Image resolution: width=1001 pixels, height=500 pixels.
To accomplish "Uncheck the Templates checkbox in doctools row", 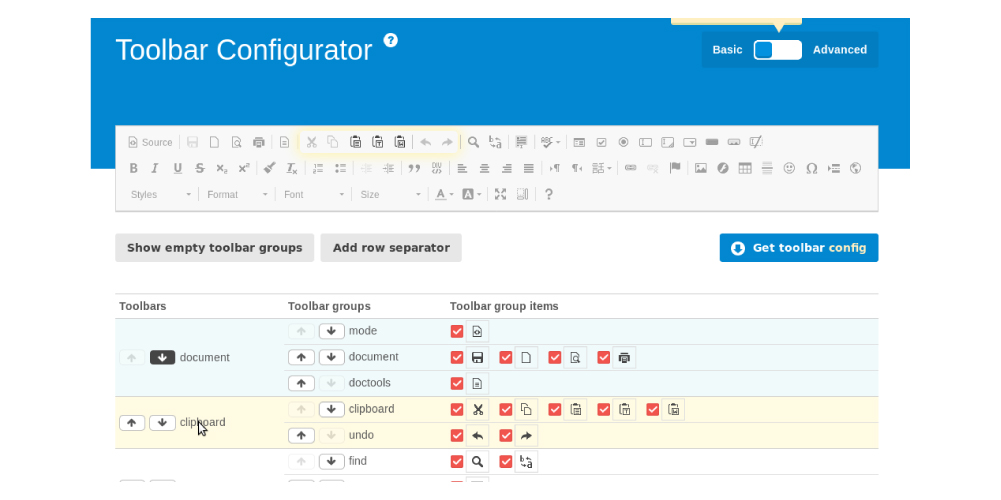I will coord(456,383).
